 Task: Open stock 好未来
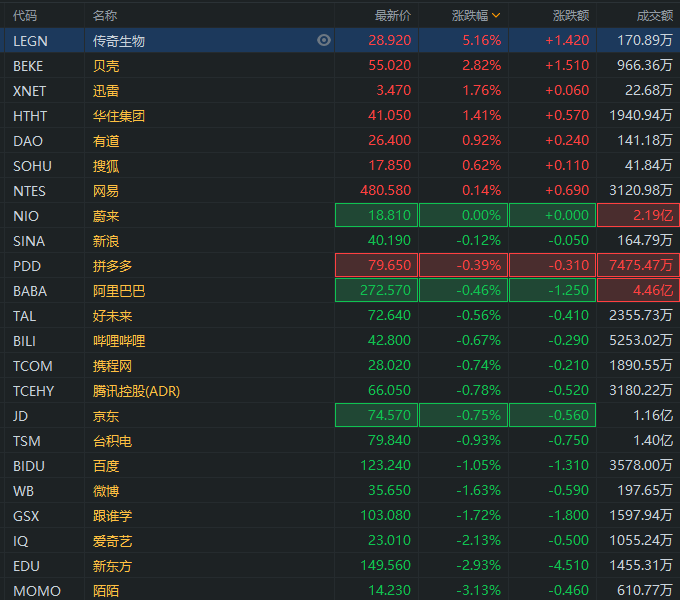pyautogui.click(x=112, y=316)
